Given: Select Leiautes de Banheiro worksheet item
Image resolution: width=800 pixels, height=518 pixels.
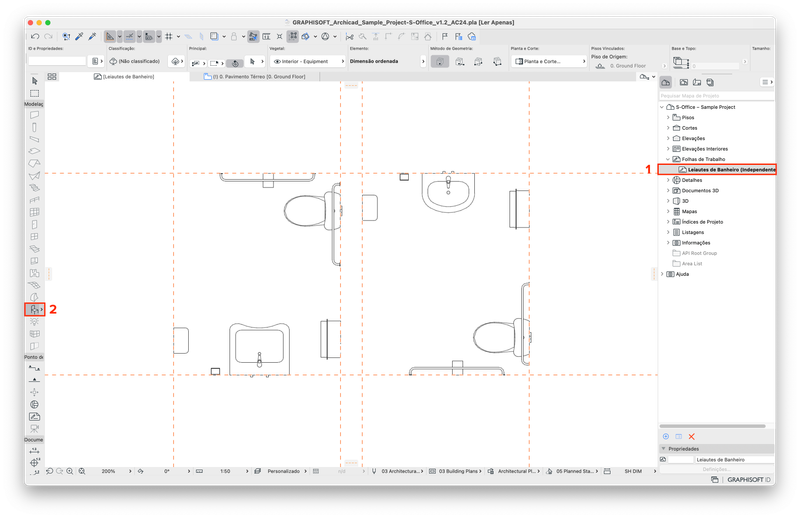Looking at the screenshot, I should (x=717, y=169).
